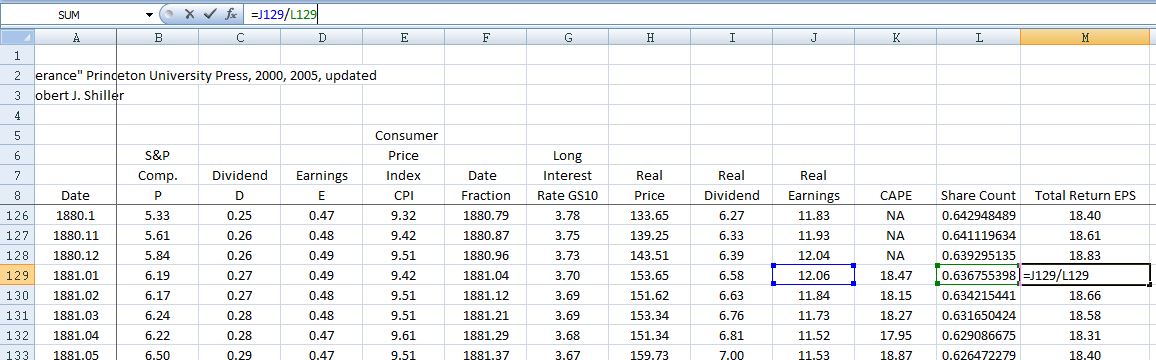Open the Insert Function fx dialog
This screenshot has width=1156, height=360.
[x=231, y=14]
